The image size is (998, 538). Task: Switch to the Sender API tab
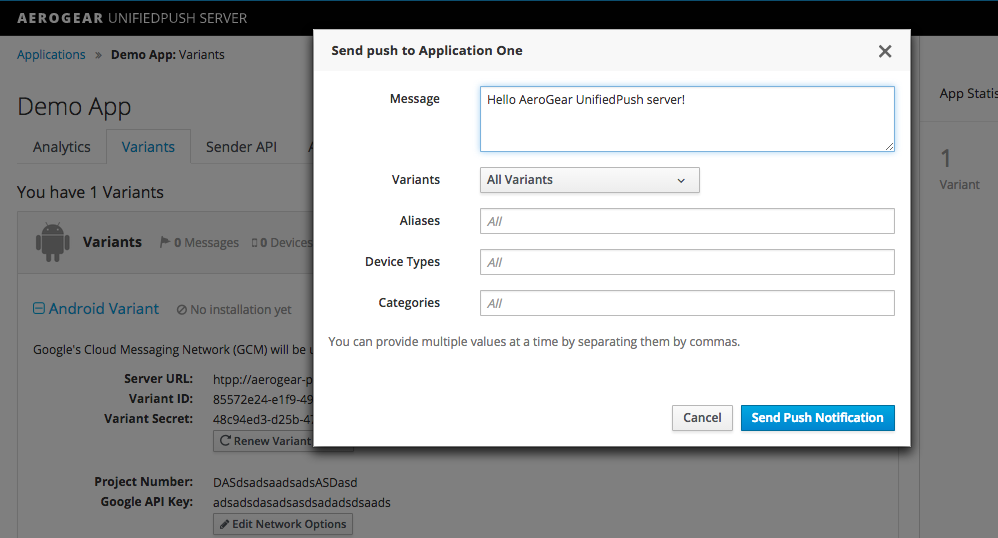[241, 147]
